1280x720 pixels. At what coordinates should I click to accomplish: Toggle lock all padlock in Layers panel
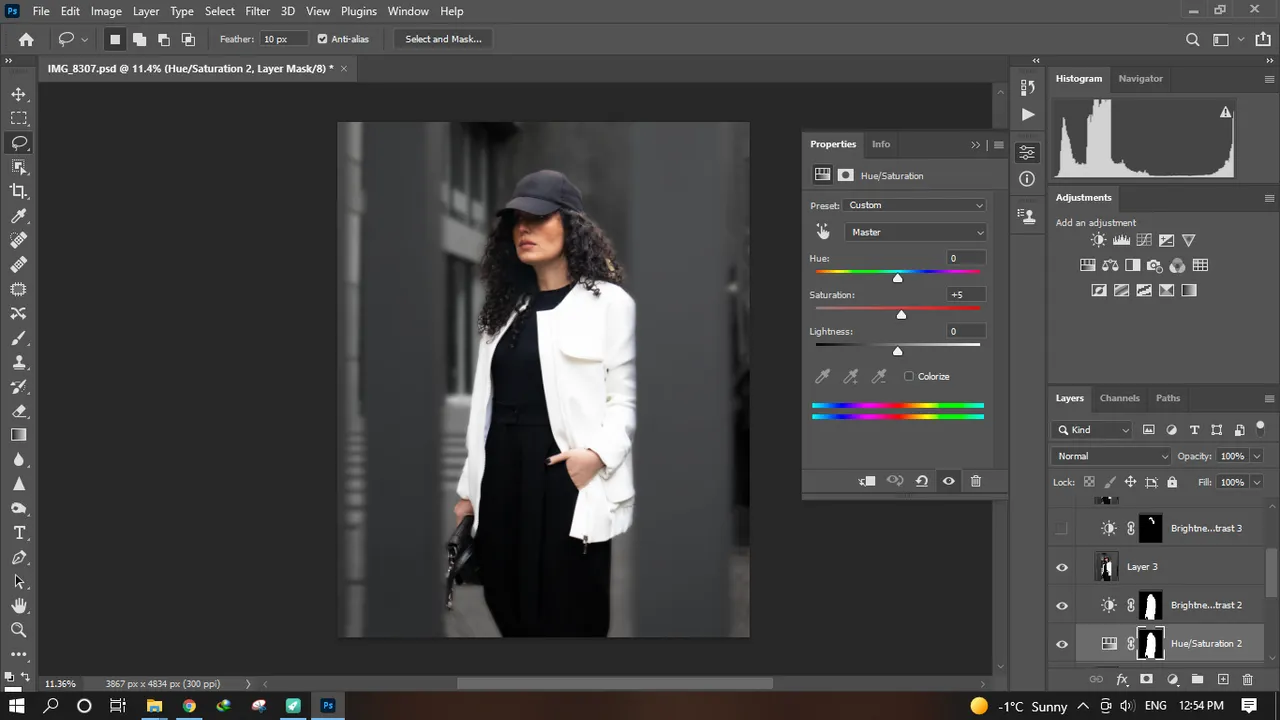(x=1172, y=482)
